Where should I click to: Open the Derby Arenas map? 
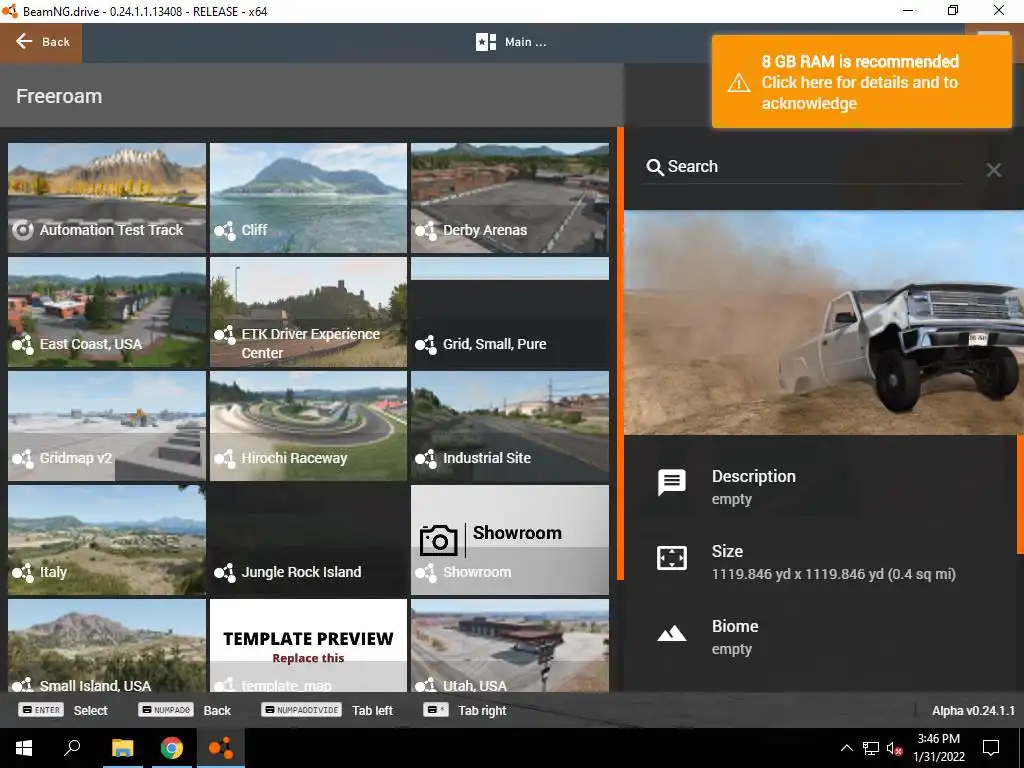coord(510,198)
